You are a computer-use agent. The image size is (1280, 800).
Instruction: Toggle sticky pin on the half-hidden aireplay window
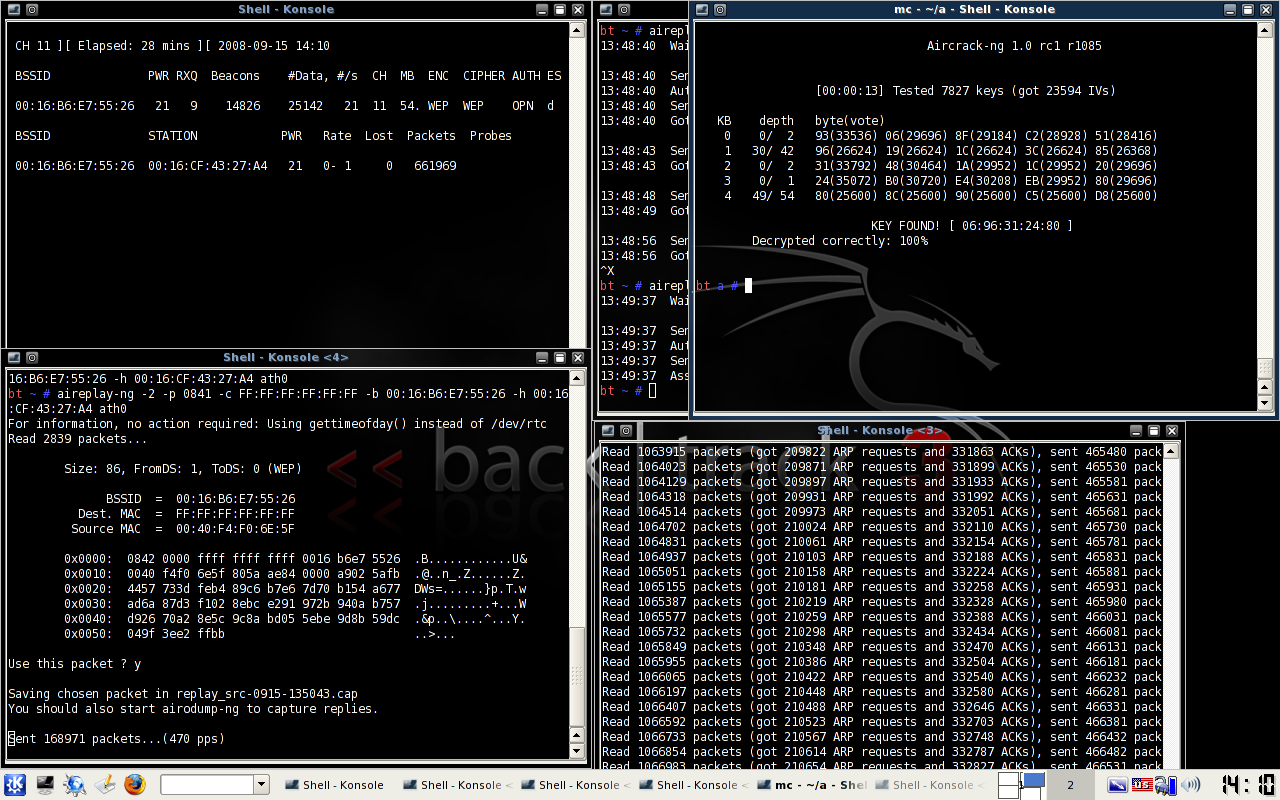625,9
